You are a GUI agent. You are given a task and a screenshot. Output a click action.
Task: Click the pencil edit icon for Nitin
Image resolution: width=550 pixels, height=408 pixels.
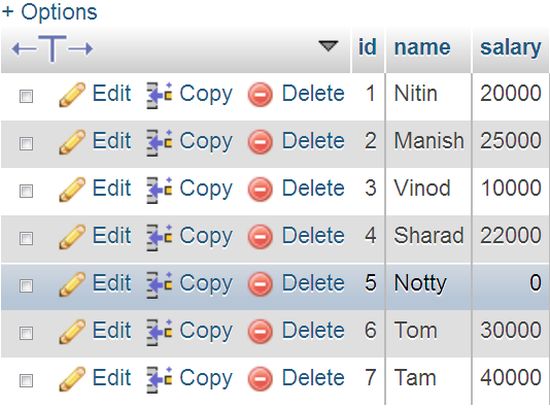72,95
